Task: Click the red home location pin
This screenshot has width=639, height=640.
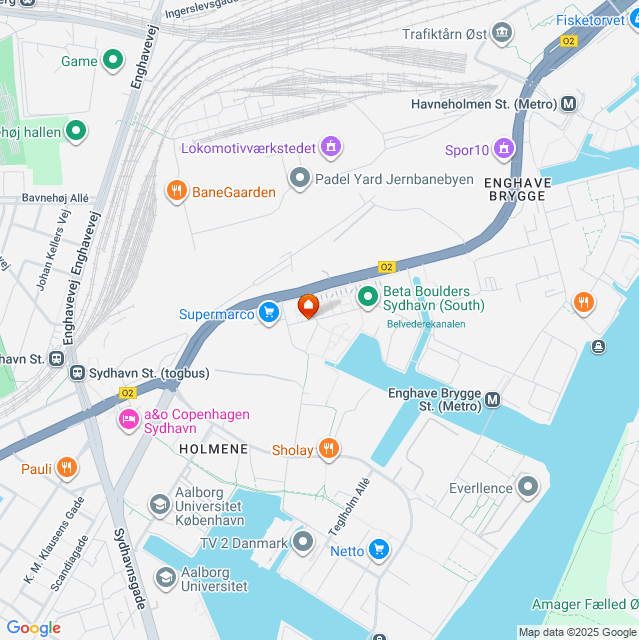Action: 308,306
